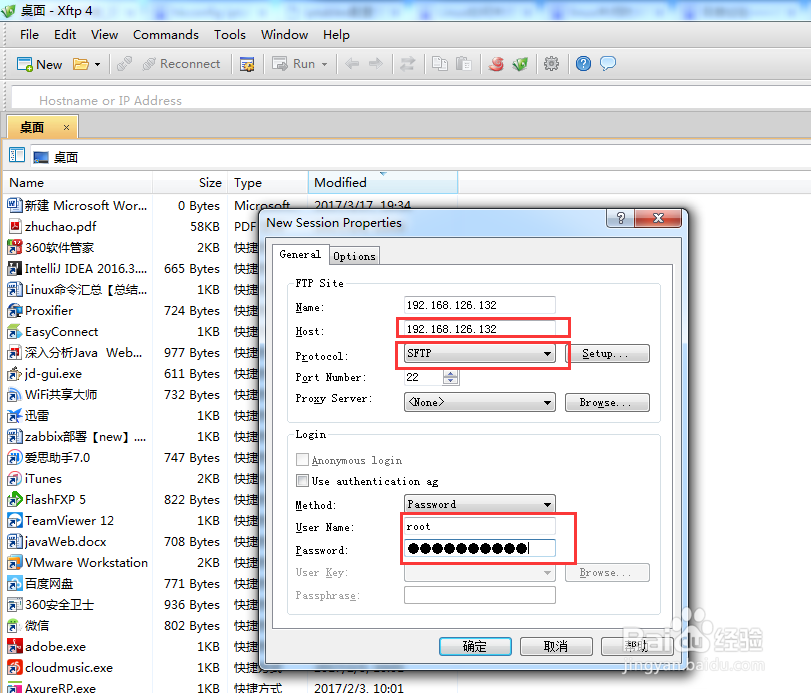Open the Commands menu
Image resolution: width=811 pixels, height=693 pixels.
[166, 35]
